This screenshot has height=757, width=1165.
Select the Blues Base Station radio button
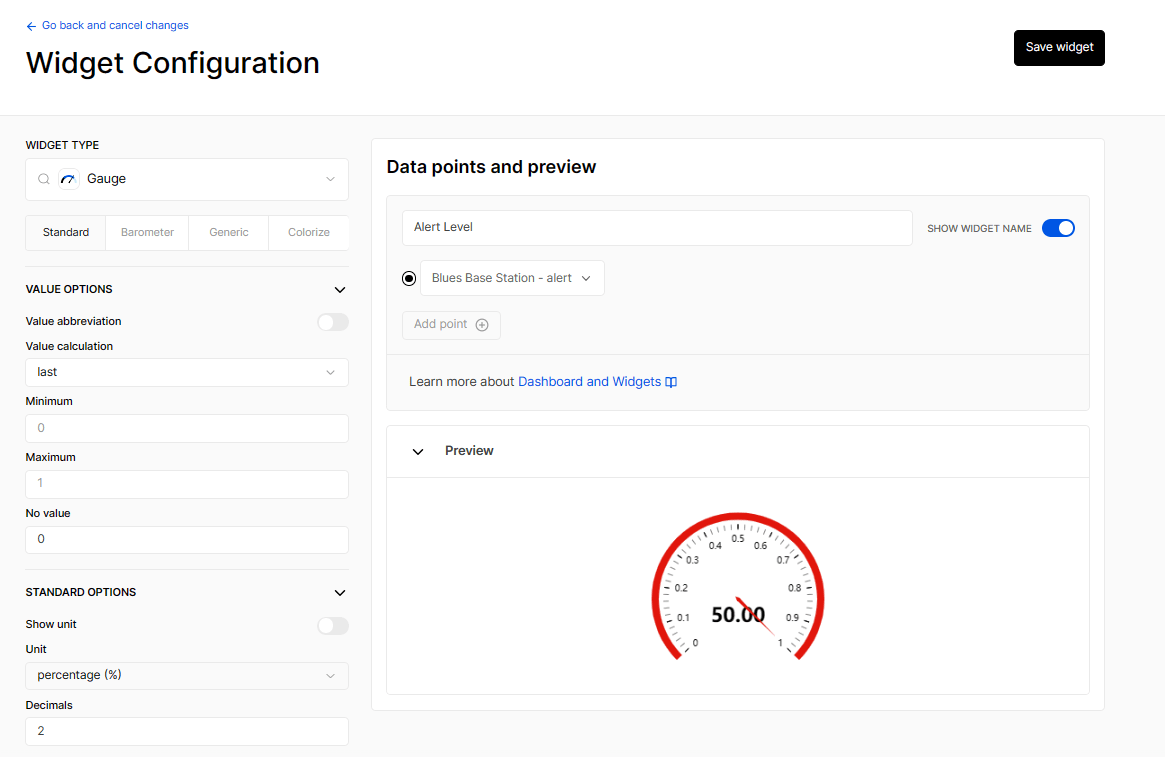tap(409, 279)
